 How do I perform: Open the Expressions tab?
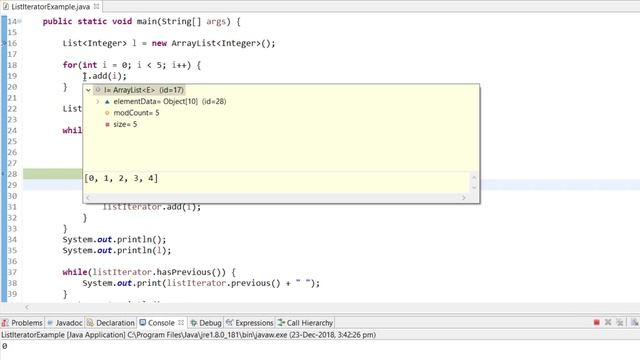(x=249, y=323)
